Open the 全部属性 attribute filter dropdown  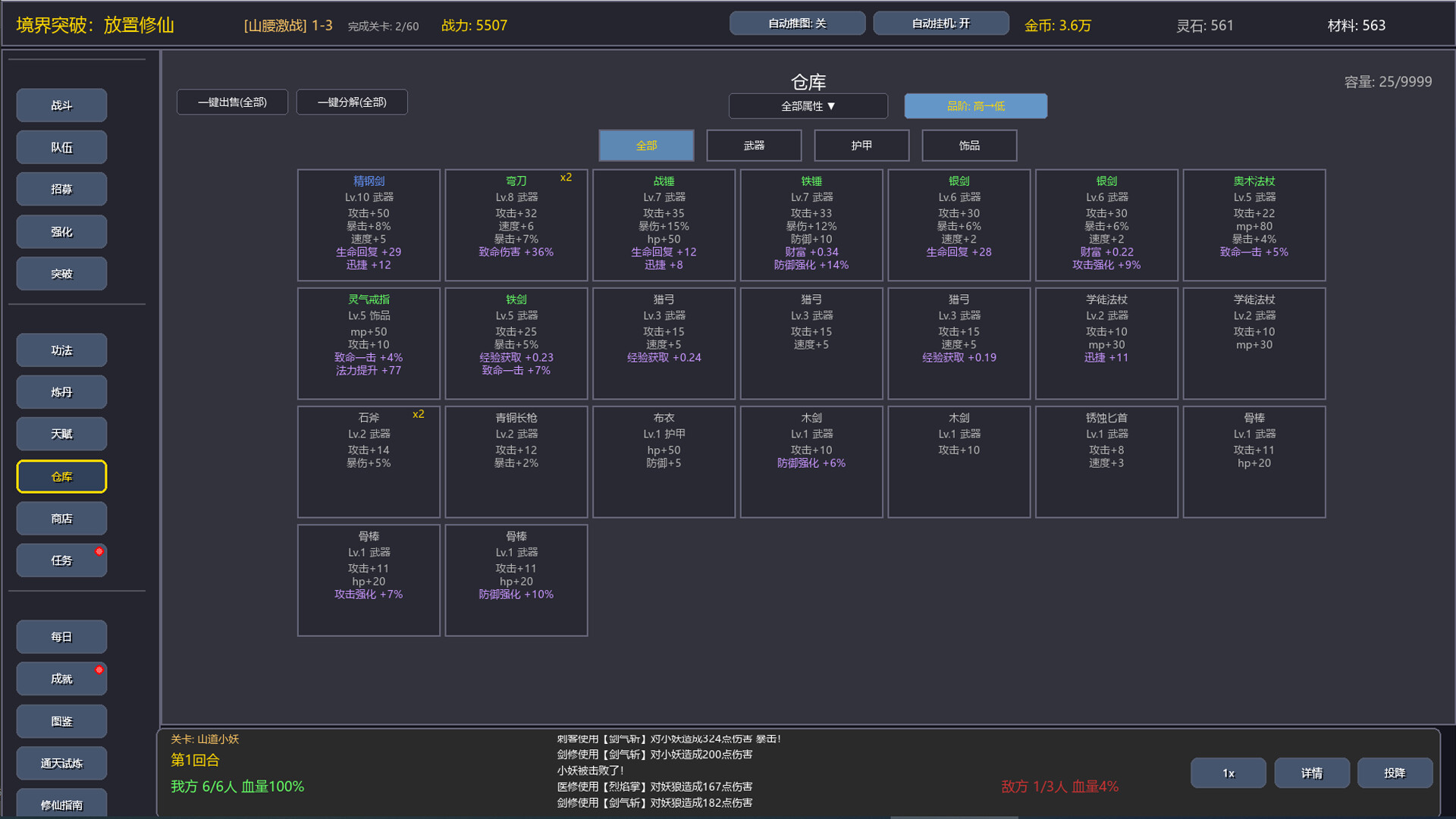(808, 106)
